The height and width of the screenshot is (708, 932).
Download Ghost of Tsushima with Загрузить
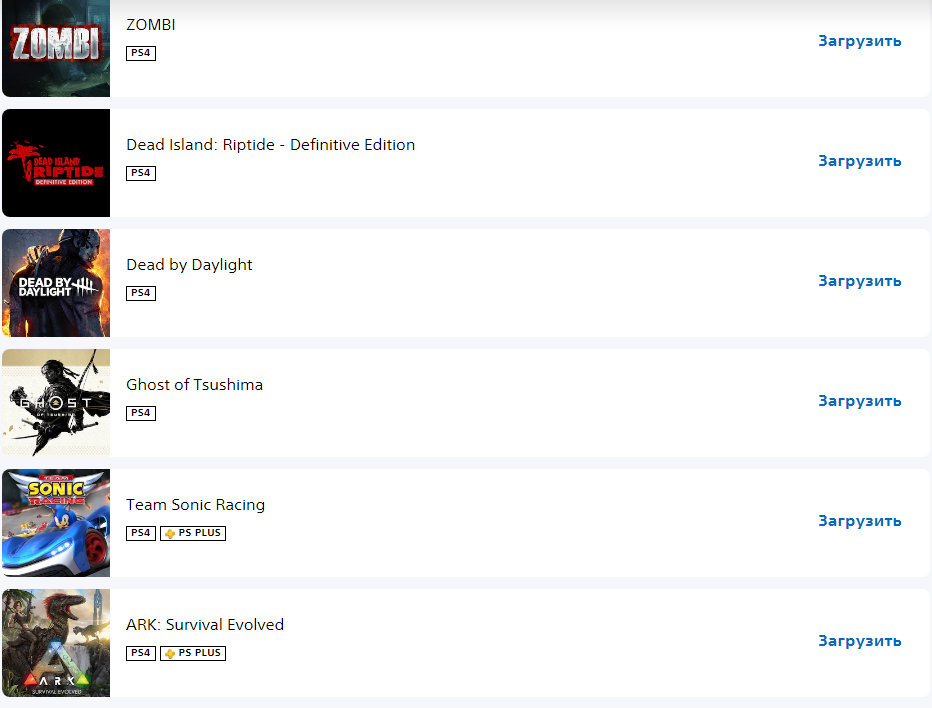[x=859, y=401]
